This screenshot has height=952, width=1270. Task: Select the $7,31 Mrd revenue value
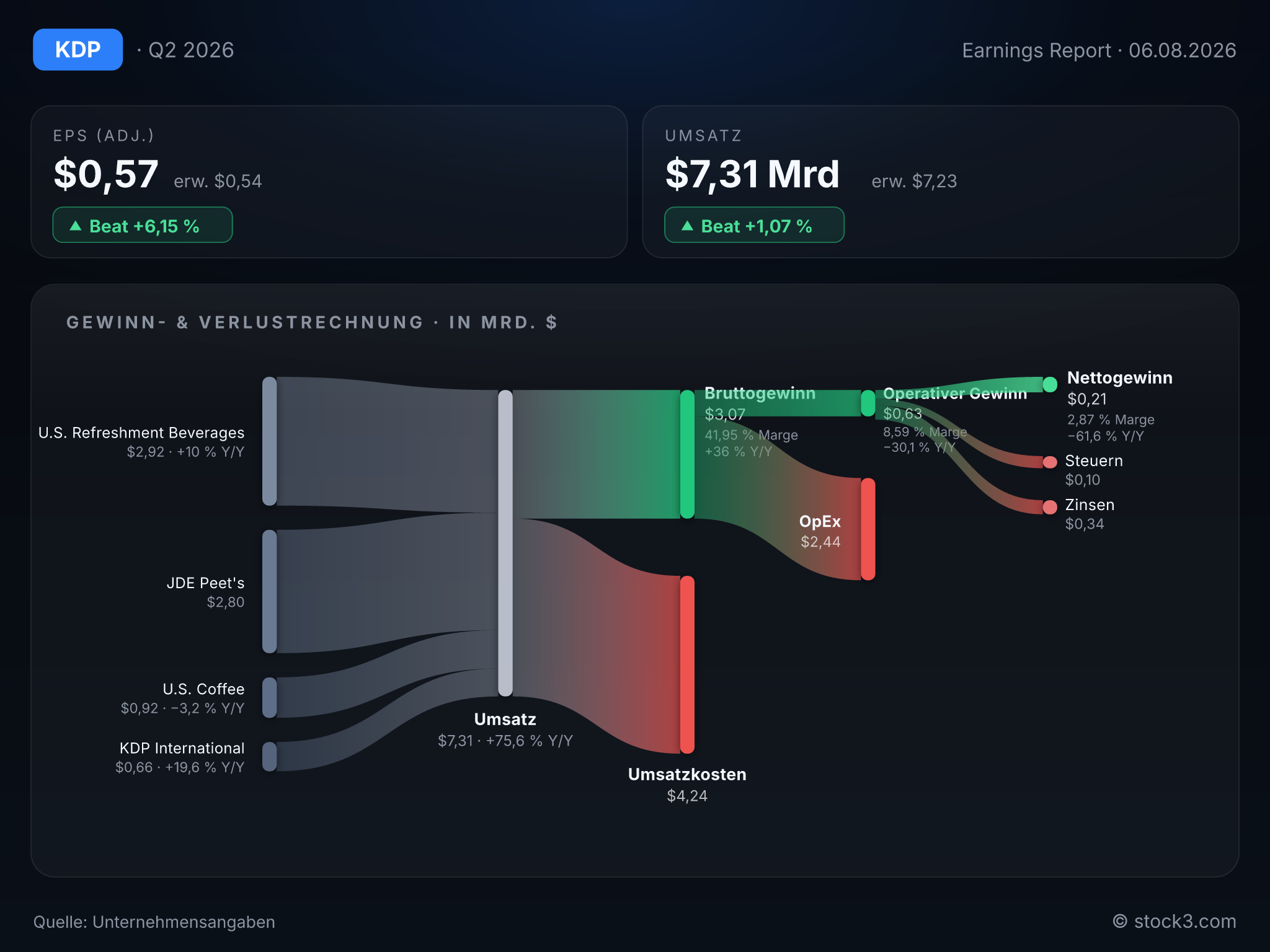(x=752, y=174)
